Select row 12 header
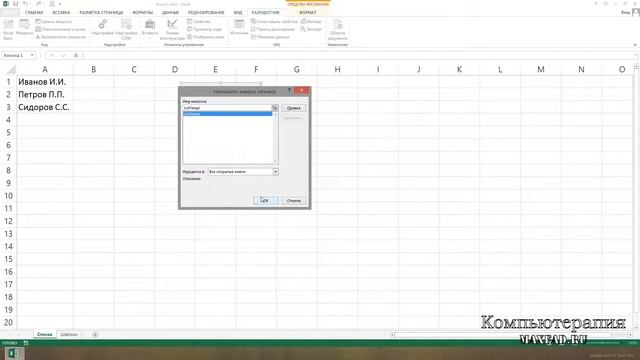 pos(8,221)
